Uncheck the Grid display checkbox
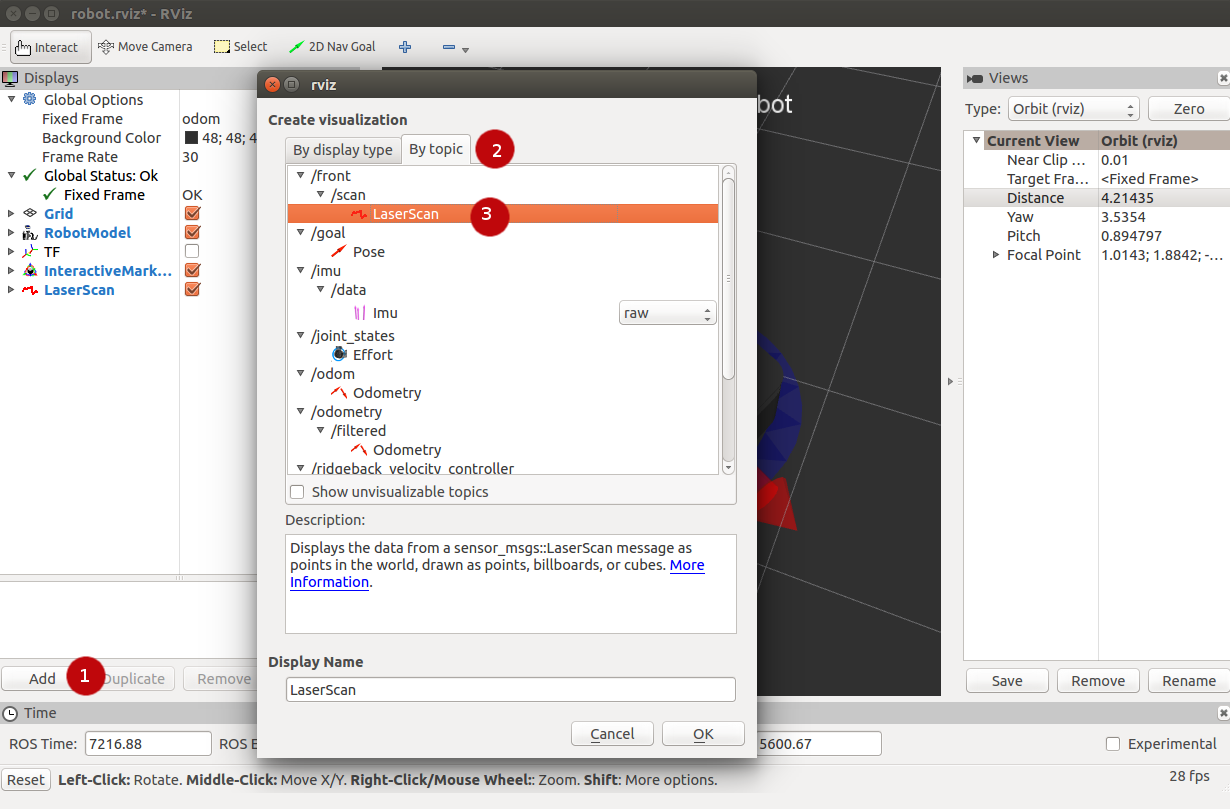This screenshot has width=1230, height=809. coord(193,214)
